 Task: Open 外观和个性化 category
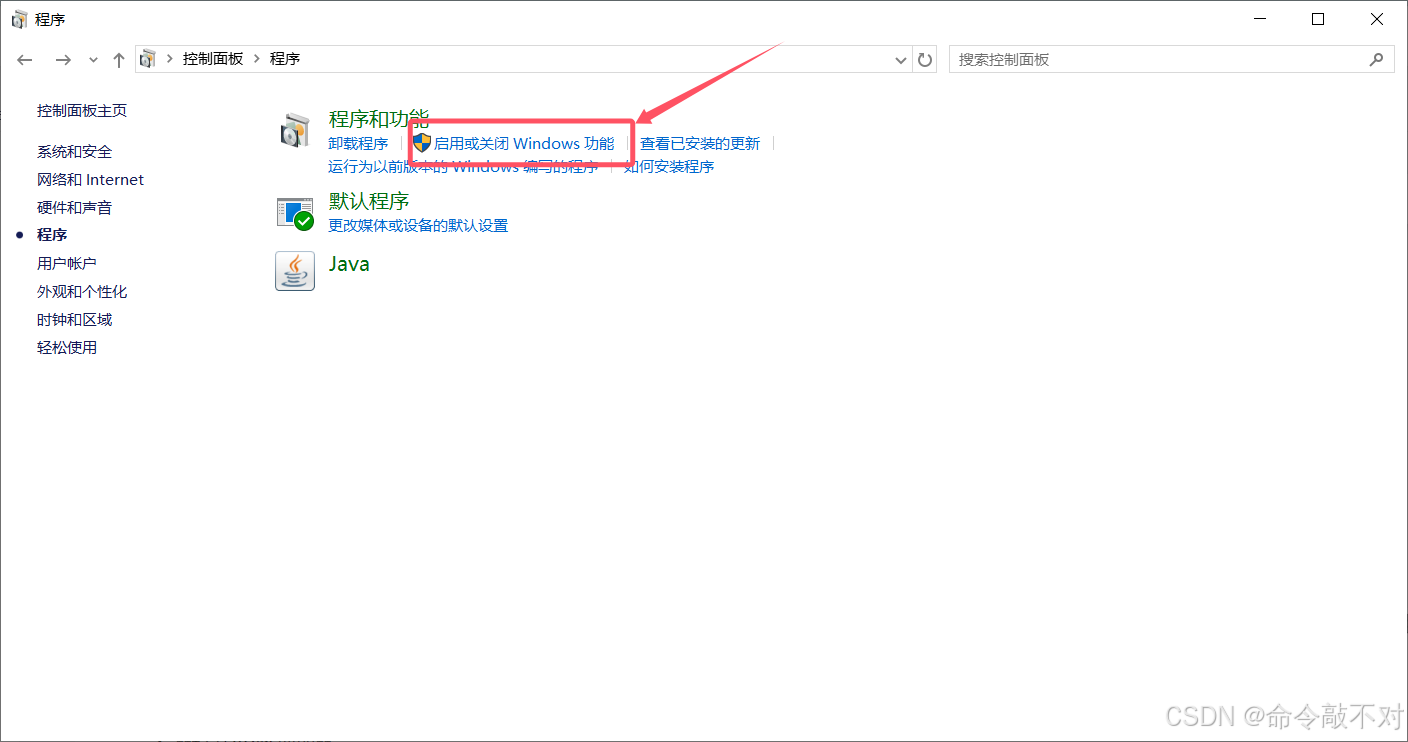[x=82, y=292]
